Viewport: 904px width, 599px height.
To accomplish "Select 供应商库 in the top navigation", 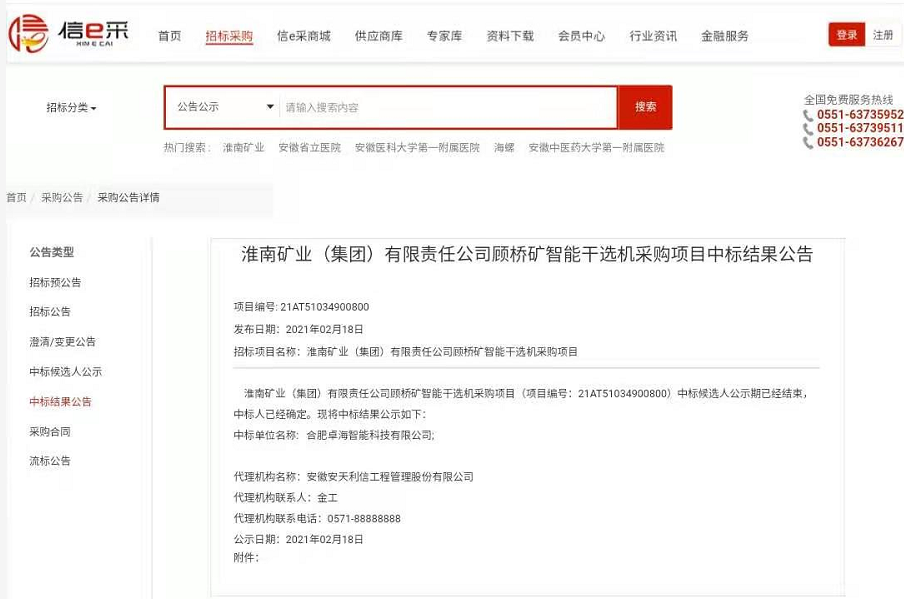I will coord(378,34).
